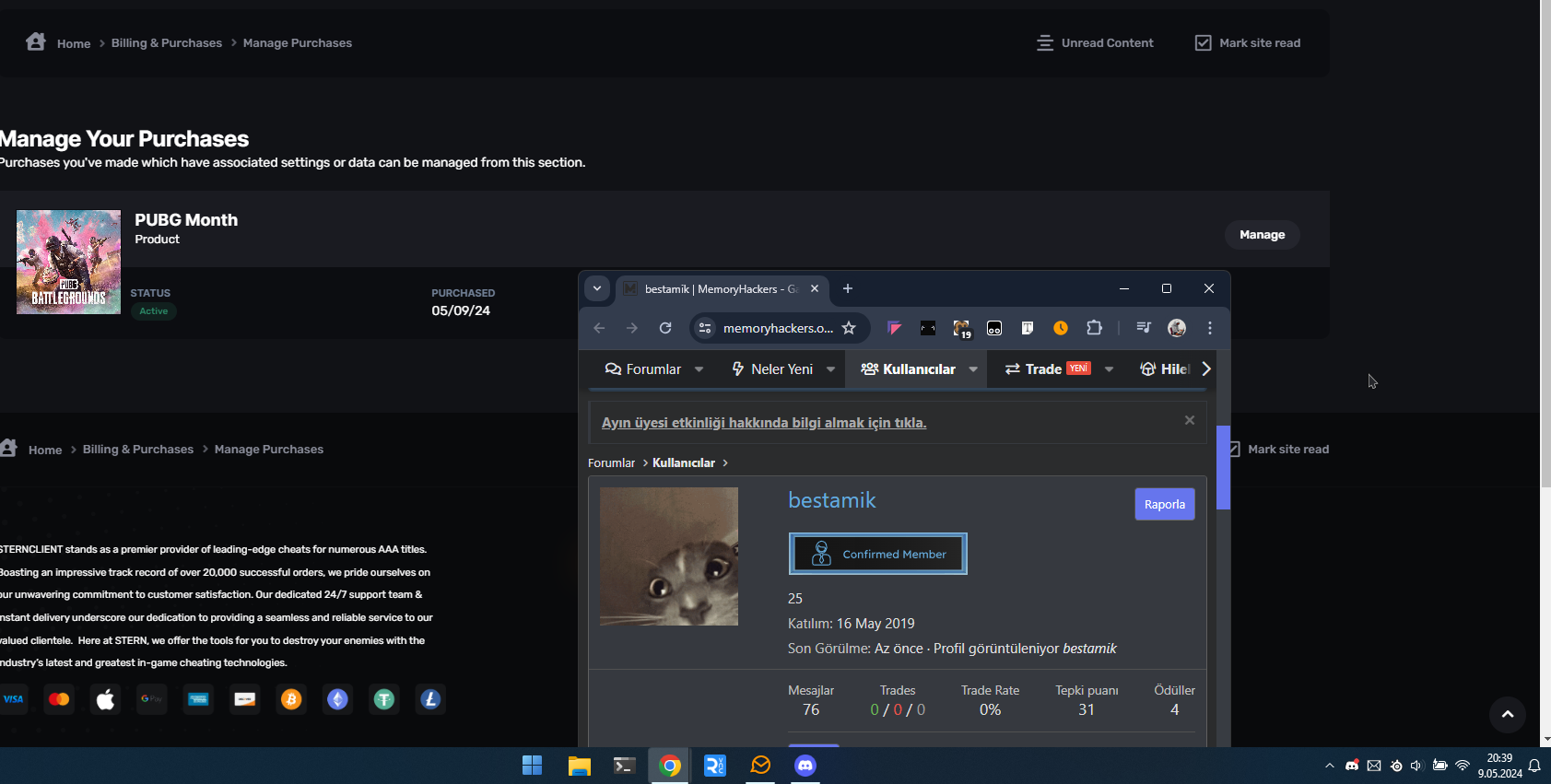Expand the Forumlar dropdown arrow
The image size is (1551, 784).
click(x=699, y=369)
